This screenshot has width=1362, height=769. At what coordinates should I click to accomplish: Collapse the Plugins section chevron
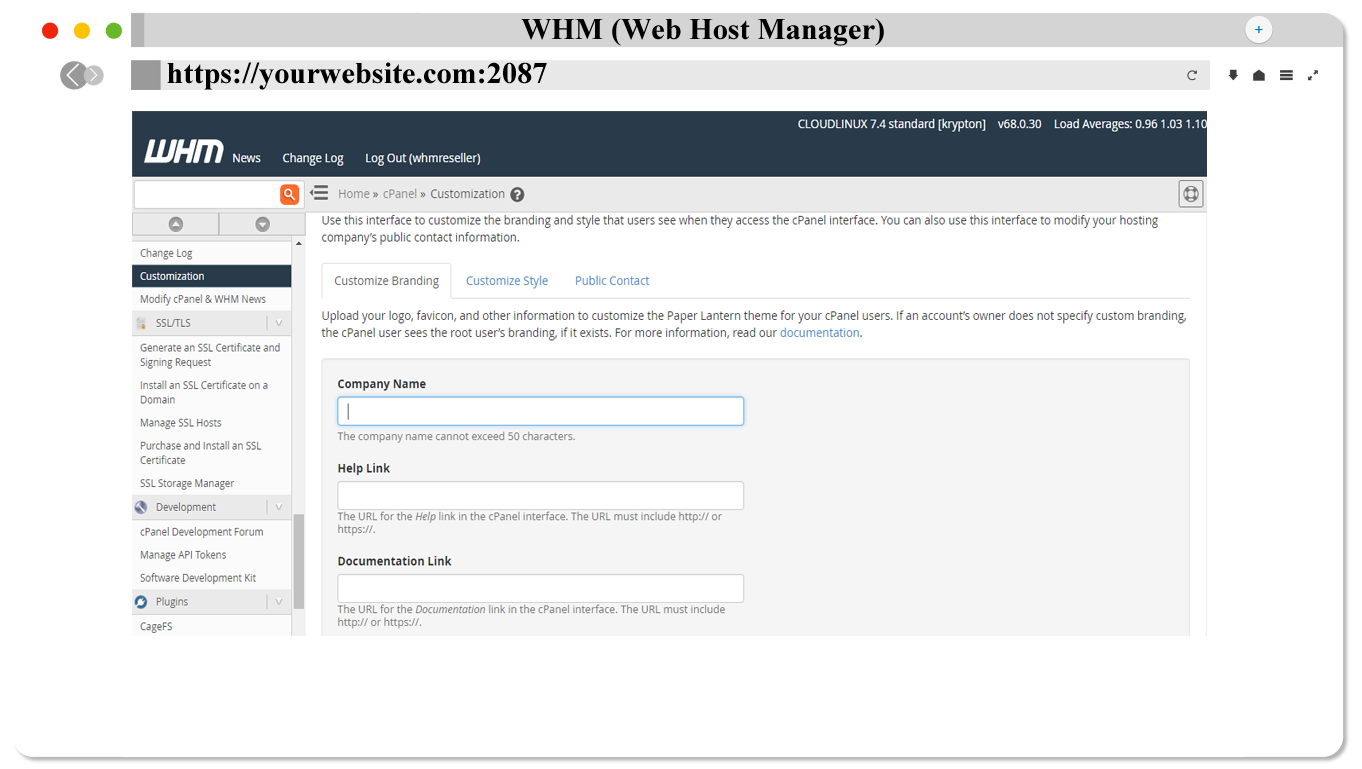pos(279,602)
